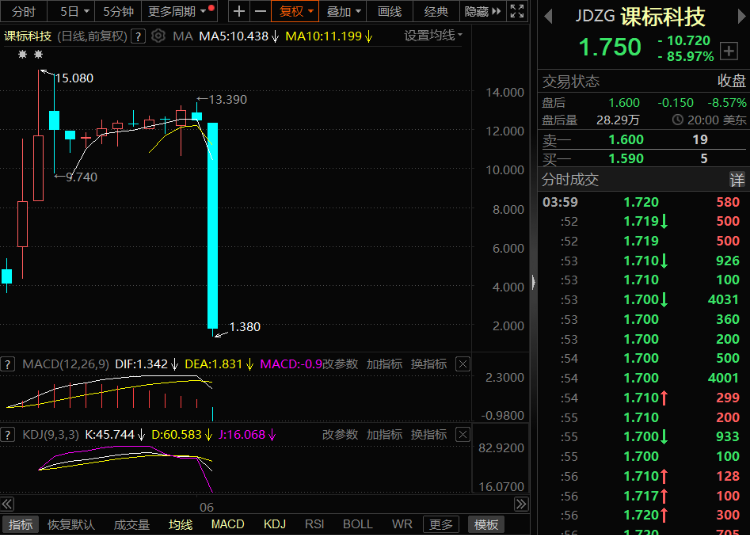The width and height of the screenshot is (750, 535).
Task: Open 模板 template button
Action: [486, 524]
